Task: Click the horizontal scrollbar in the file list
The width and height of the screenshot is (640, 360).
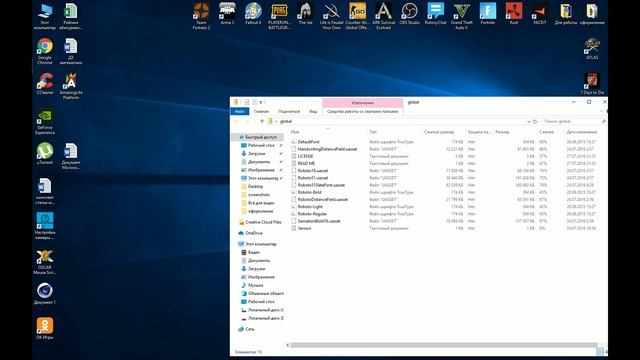Action: tap(443, 345)
